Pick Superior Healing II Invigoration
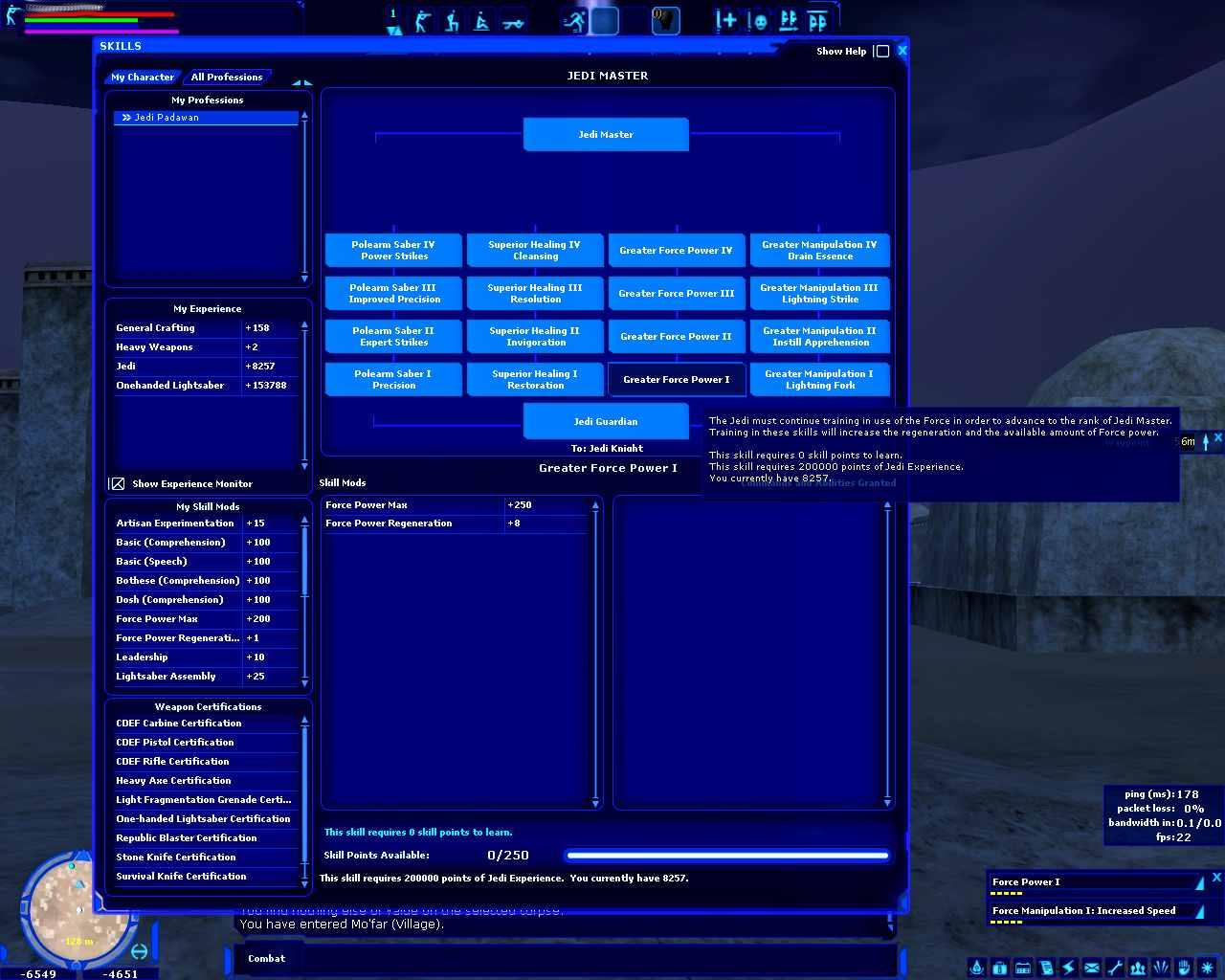The height and width of the screenshot is (980, 1225). (x=535, y=337)
